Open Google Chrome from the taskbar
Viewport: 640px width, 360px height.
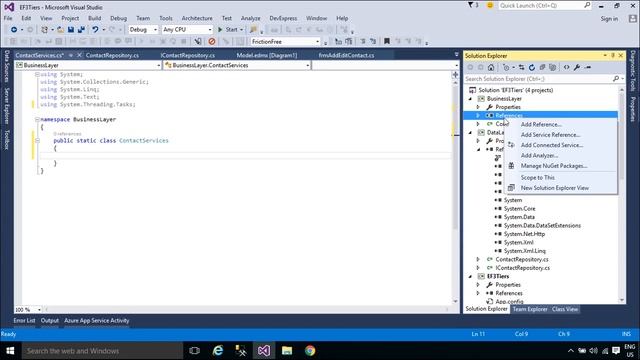(310, 351)
